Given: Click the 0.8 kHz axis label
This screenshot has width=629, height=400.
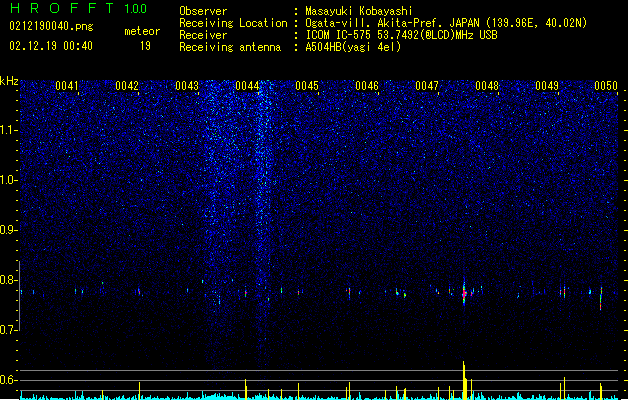Looking at the screenshot, I should pyautogui.click(x=9, y=280).
